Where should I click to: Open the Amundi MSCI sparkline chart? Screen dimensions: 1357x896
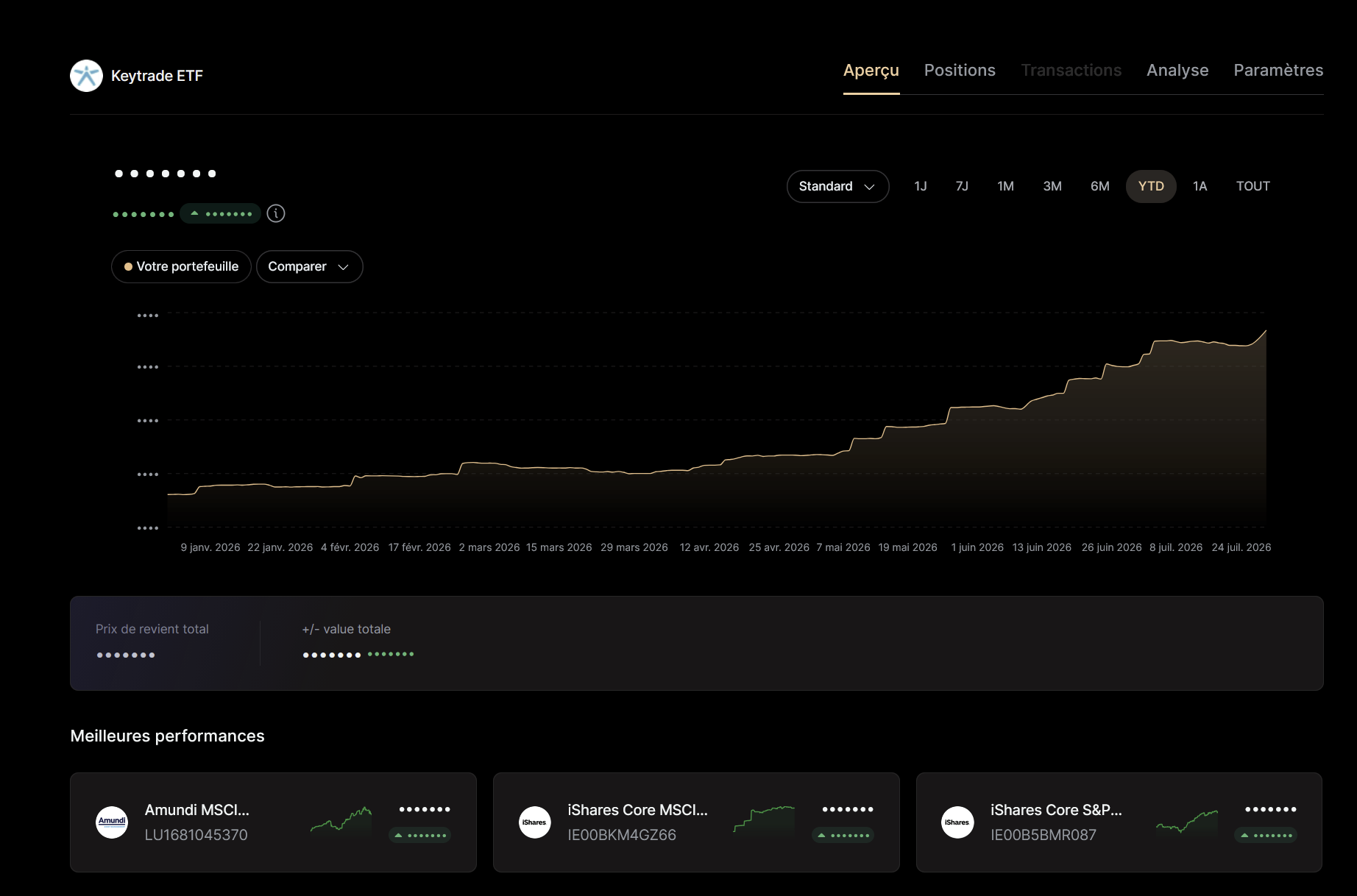coord(341,820)
